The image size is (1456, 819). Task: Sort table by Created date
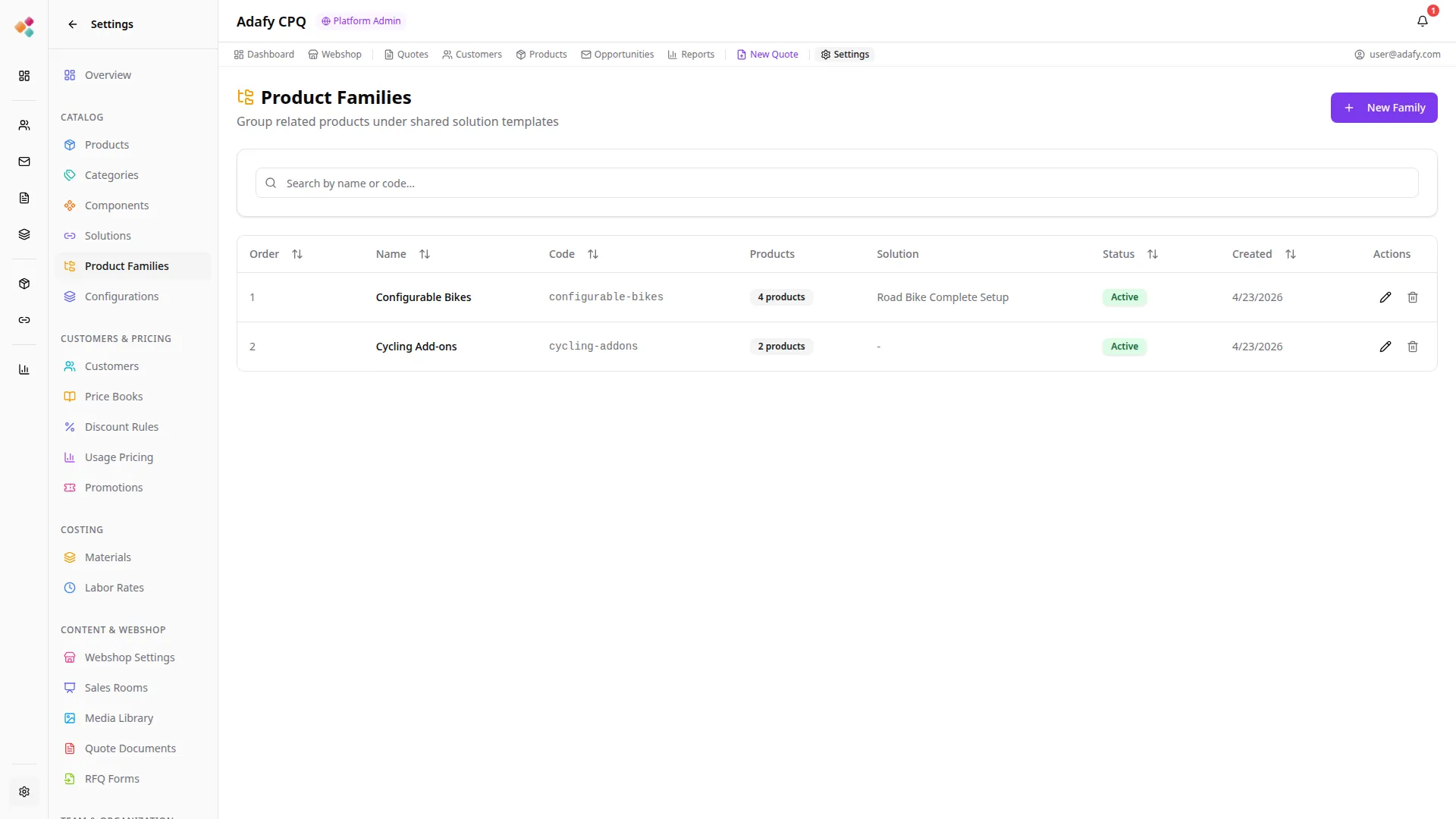[1290, 254]
